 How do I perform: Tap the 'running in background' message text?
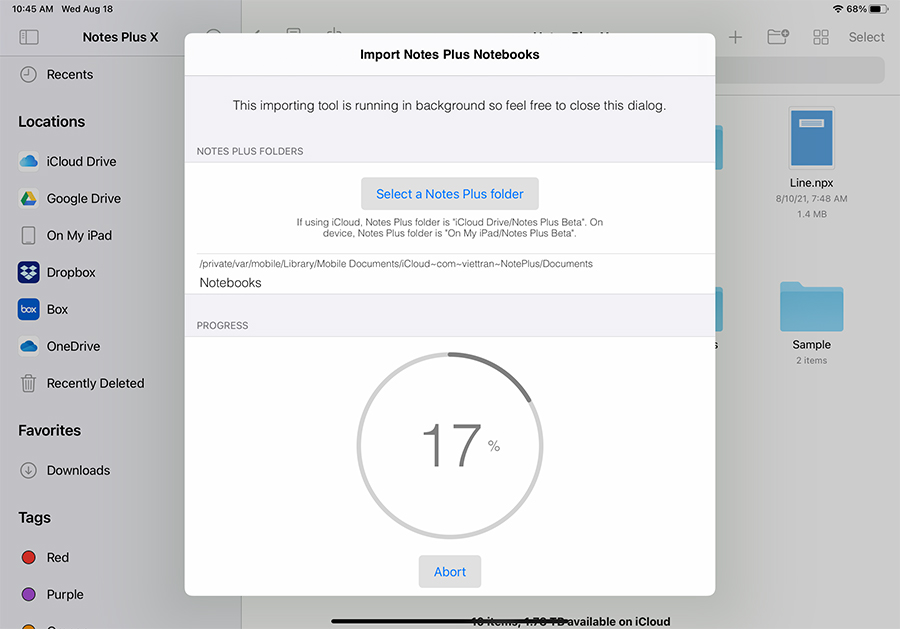(449, 106)
